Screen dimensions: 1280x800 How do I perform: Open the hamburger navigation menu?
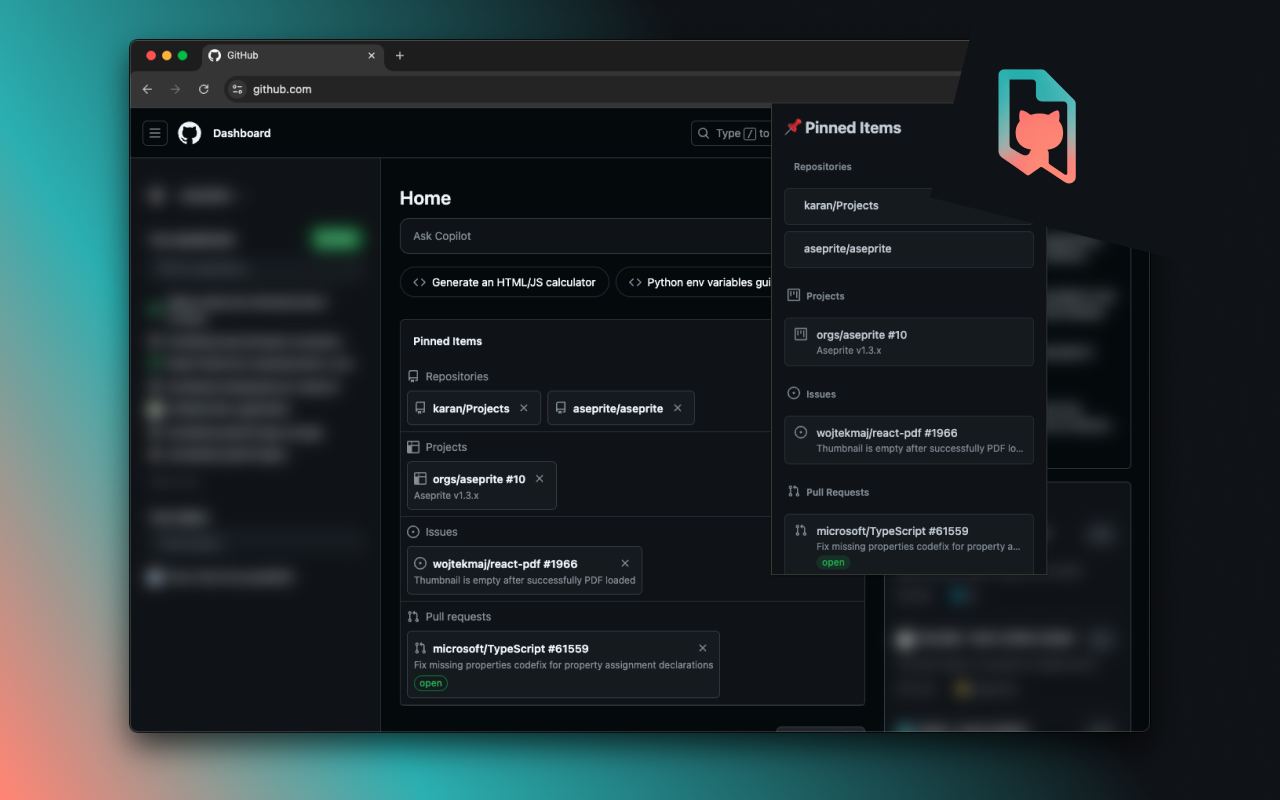pos(155,133)
